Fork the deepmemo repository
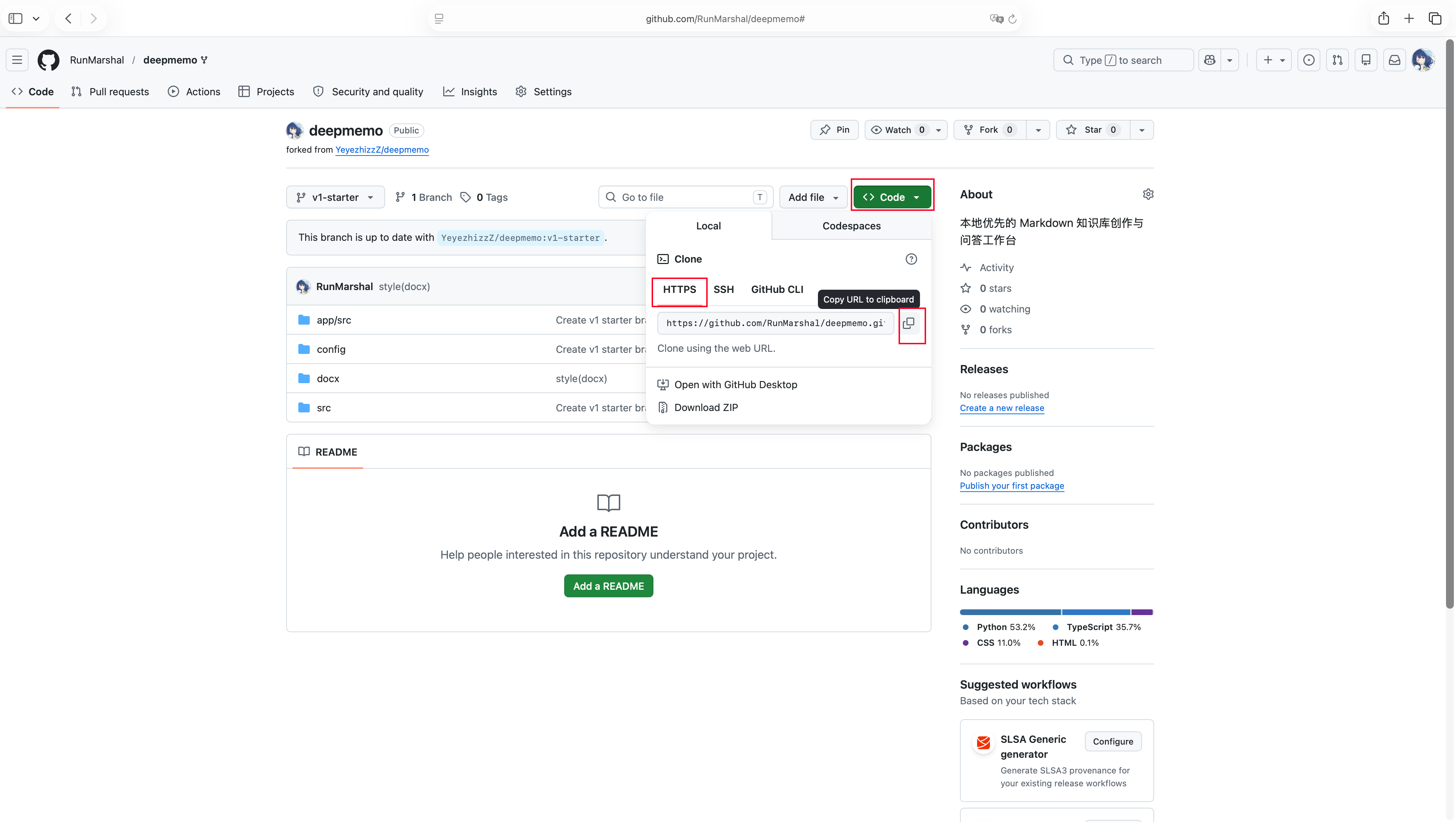Viewport: 1456px width, 822px height. 990,130
